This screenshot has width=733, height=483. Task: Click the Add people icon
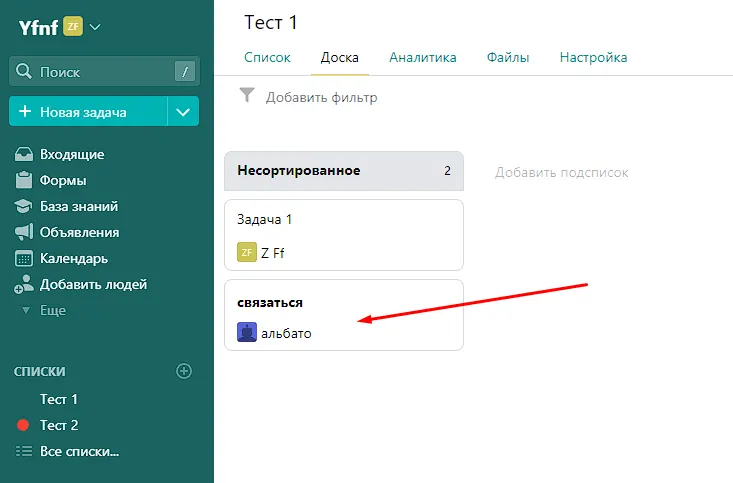click(24, 285)
